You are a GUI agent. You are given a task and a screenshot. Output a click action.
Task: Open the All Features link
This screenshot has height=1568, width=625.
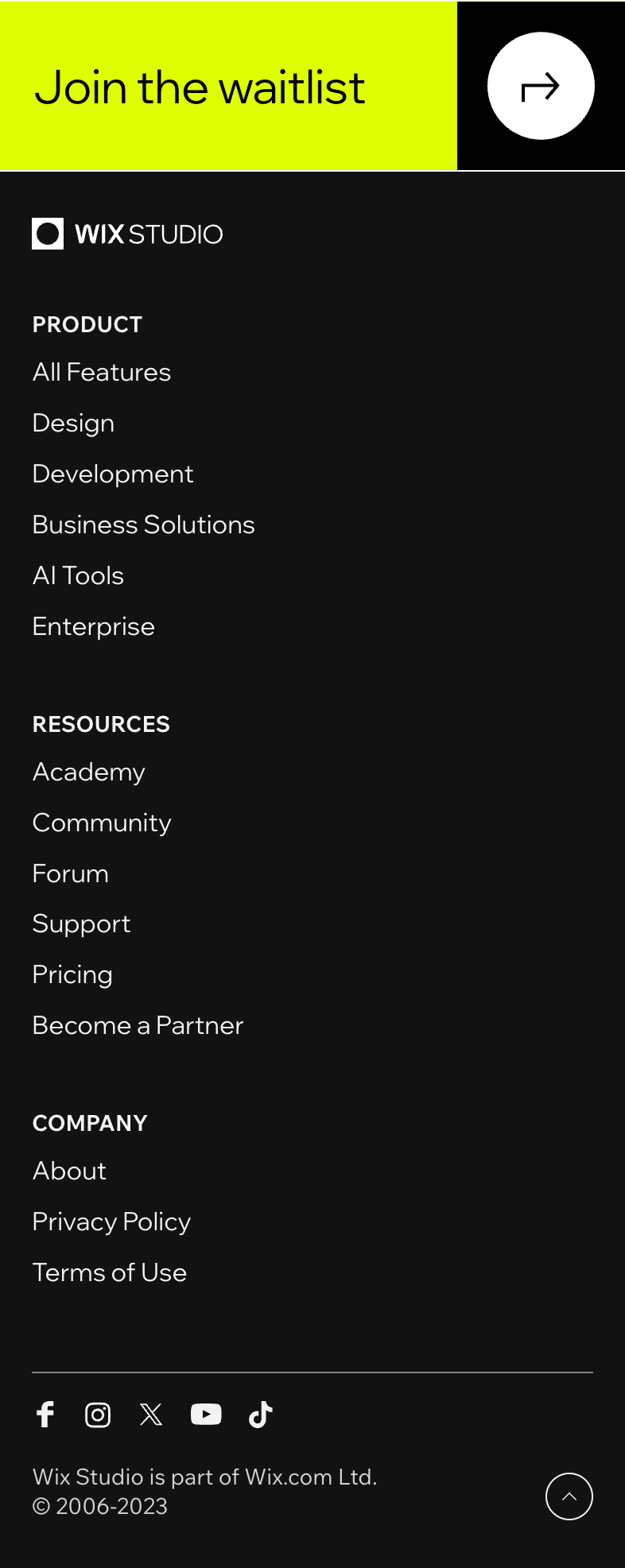[x=101, y=372]
